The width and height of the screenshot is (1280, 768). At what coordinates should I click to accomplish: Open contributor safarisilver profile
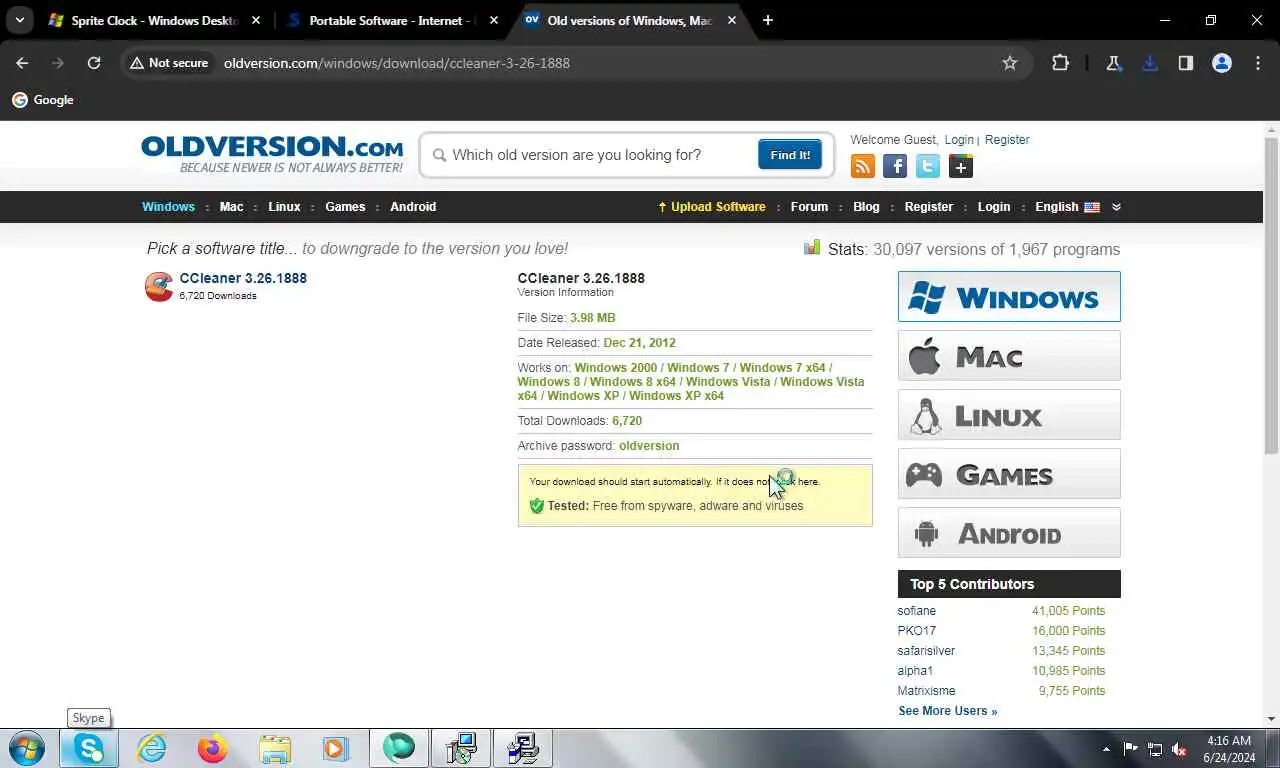926,651
